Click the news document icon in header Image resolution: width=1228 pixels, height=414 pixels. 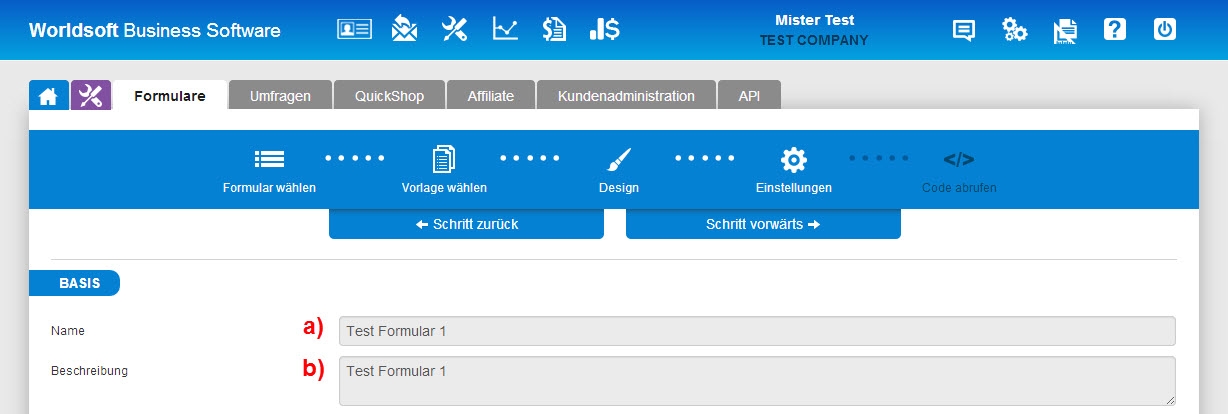click(x=1065, y=31)
